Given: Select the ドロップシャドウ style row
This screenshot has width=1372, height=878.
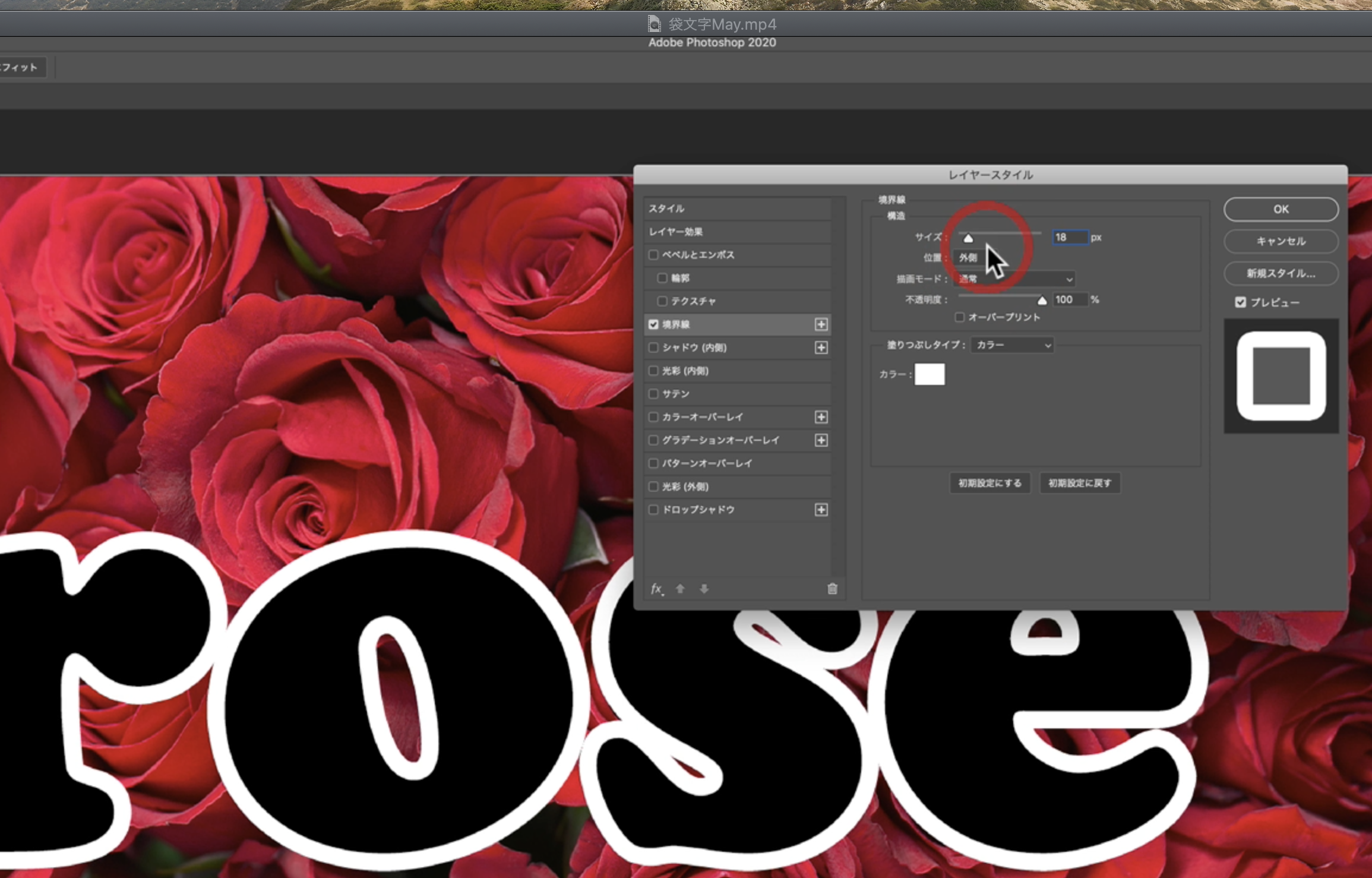Looking at the screenshot, I should 737,510.
